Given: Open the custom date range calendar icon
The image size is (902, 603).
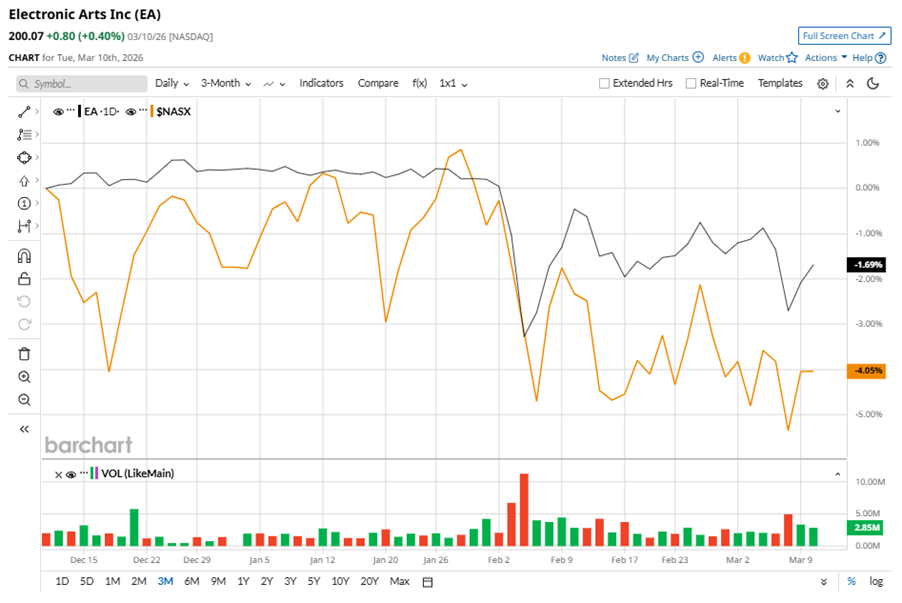Looking at the screenshot, I should (x=428, y=582).
